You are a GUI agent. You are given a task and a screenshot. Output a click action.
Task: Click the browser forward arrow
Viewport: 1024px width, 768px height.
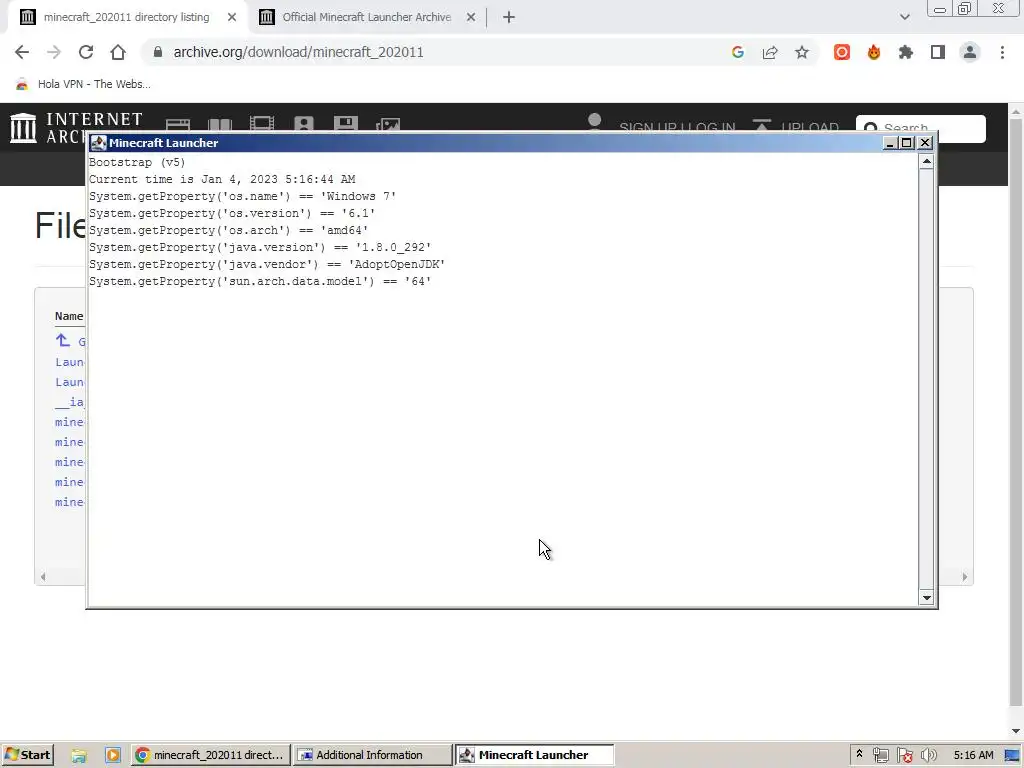(x=54, y=52)
